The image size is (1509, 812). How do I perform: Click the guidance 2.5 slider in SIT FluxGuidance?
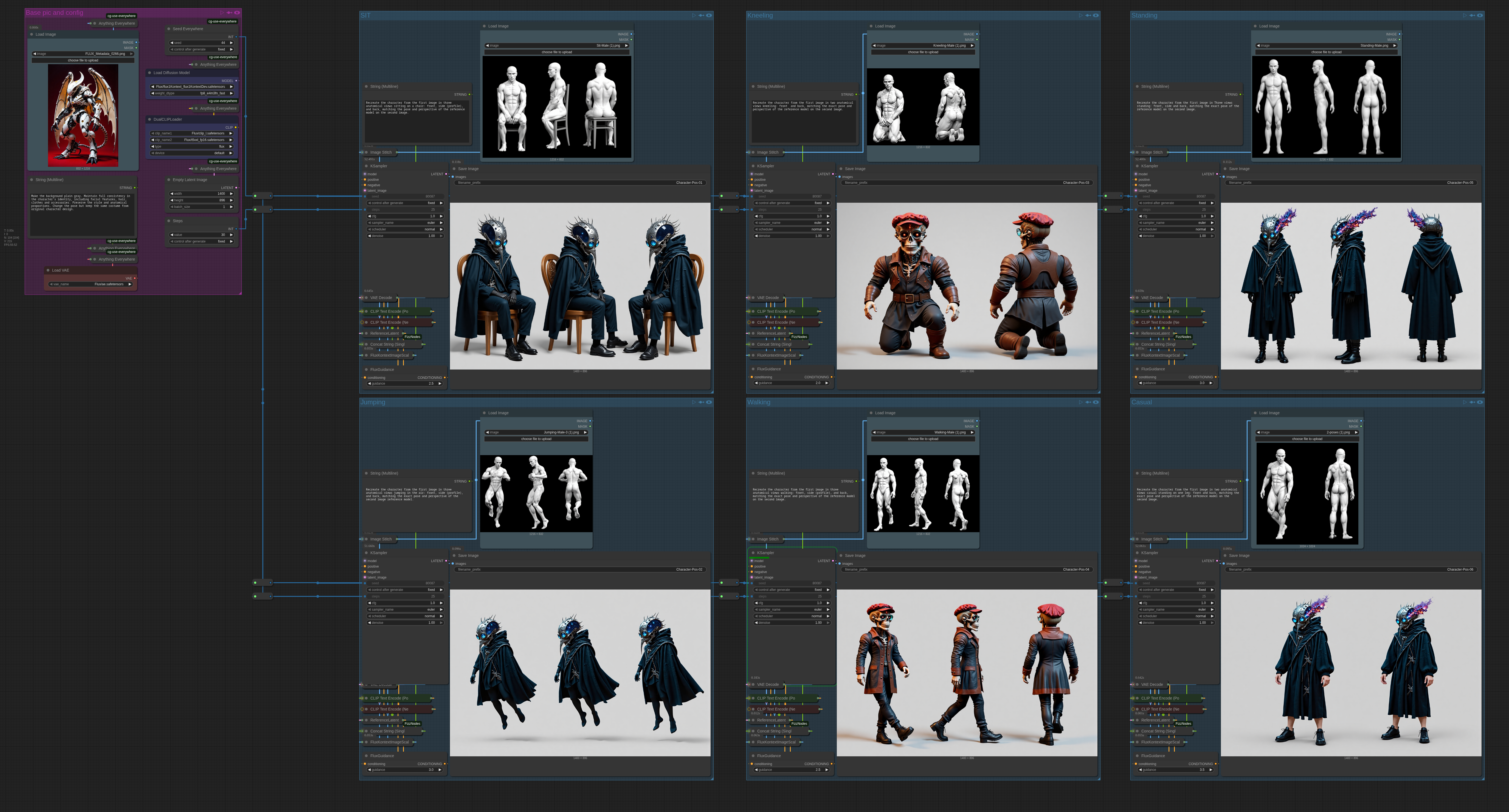tap(405, 383)
